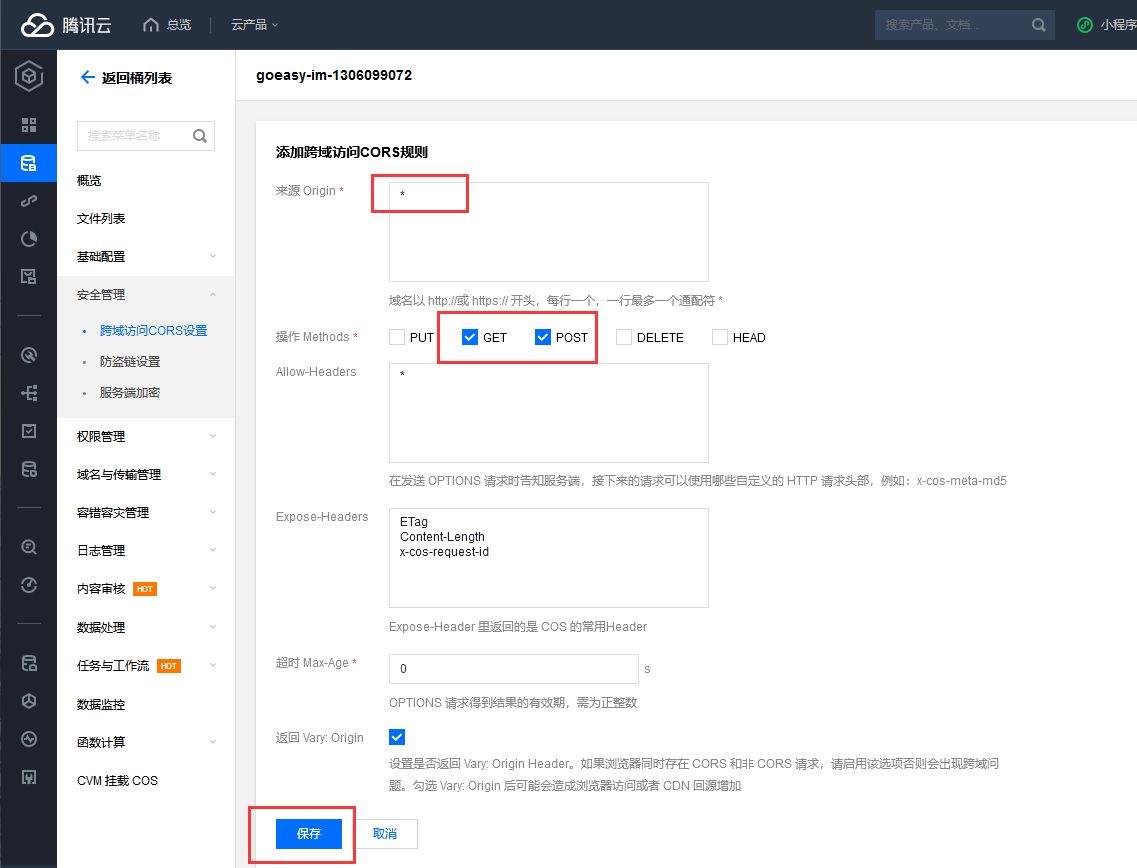Screen dimensions: 1137x868
Task: Enable the PUT method checkbox
Action: pyautogui.click(x=397, y=337)
